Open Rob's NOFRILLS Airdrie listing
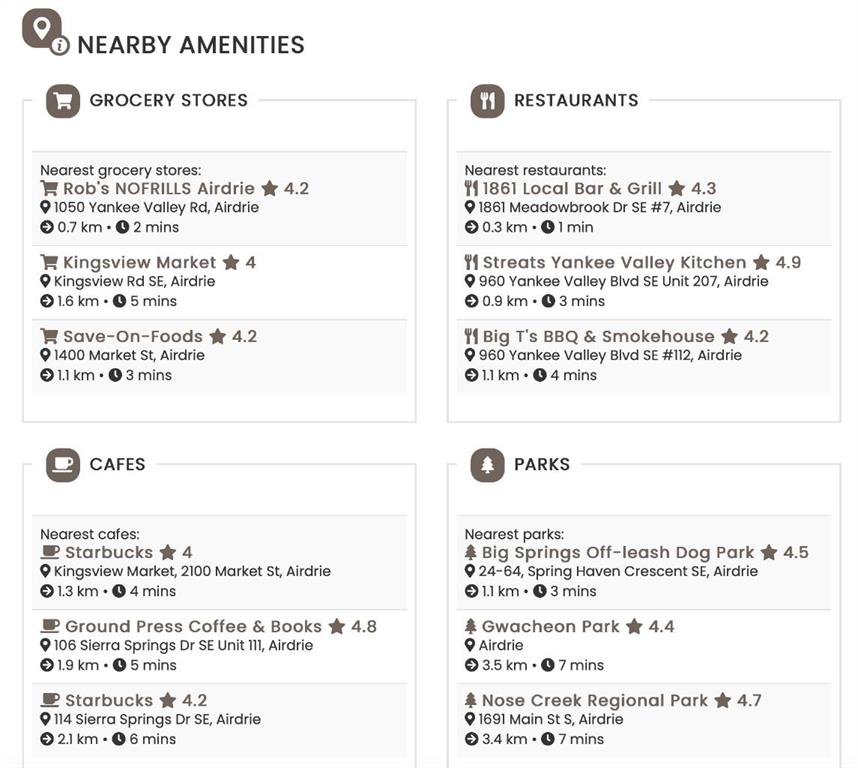Screen dimensions: 858x768 pos(159,189)
